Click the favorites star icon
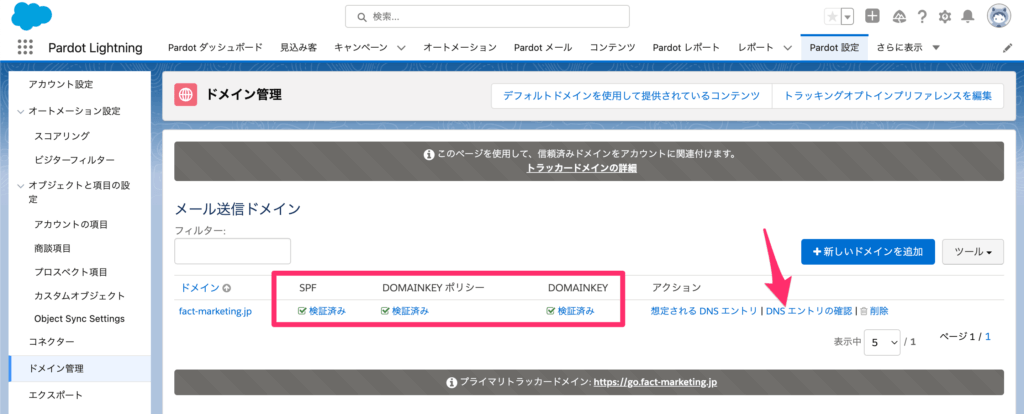 click(832, 16)
